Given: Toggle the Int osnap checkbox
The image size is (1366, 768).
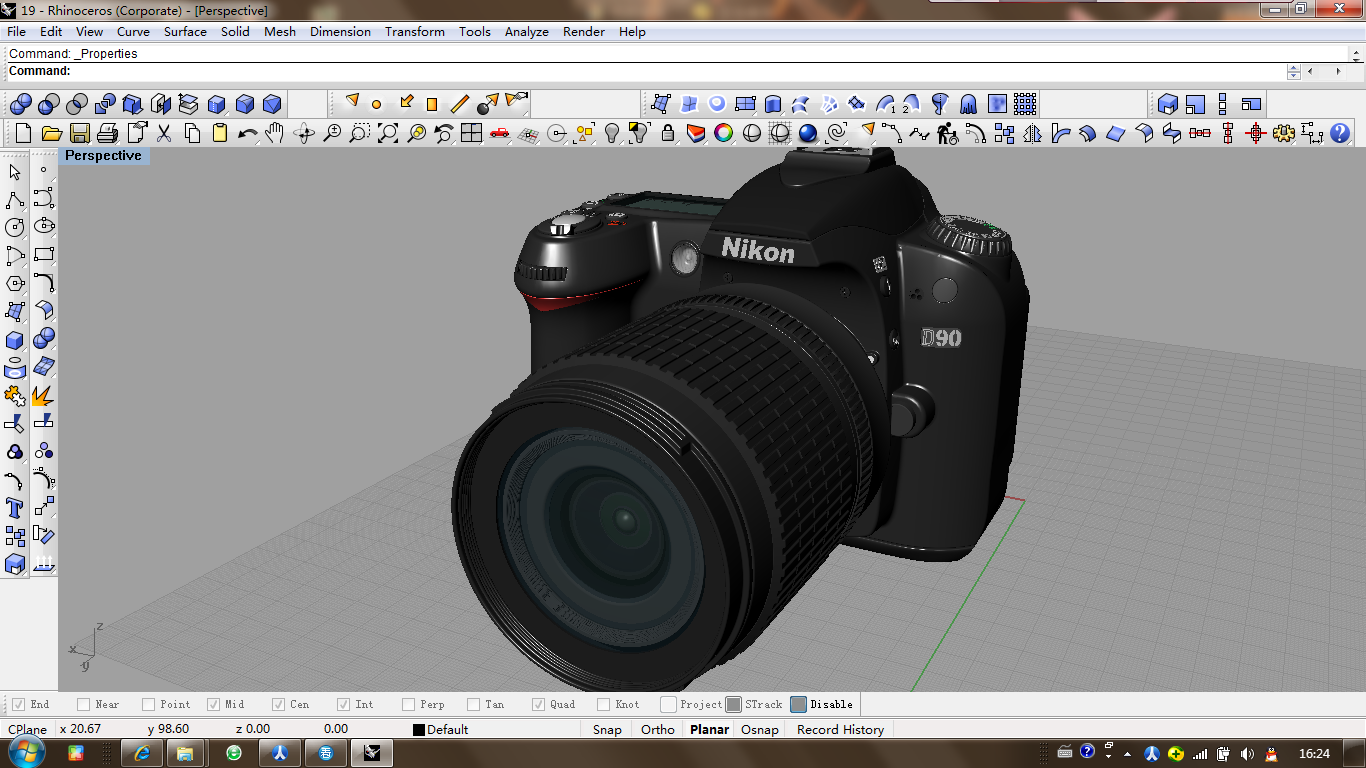Looking at the screenshot, I should click(x=344, y=705).
